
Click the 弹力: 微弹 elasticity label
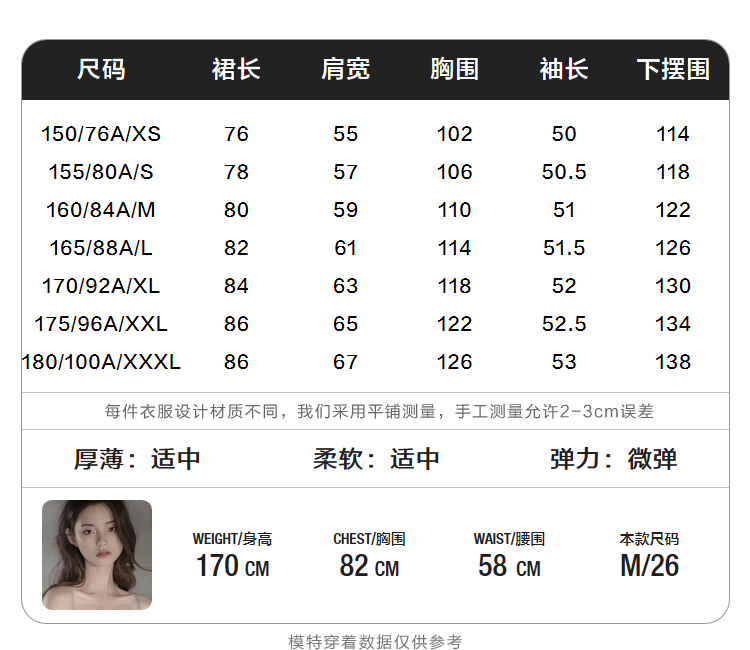[614, 459]
